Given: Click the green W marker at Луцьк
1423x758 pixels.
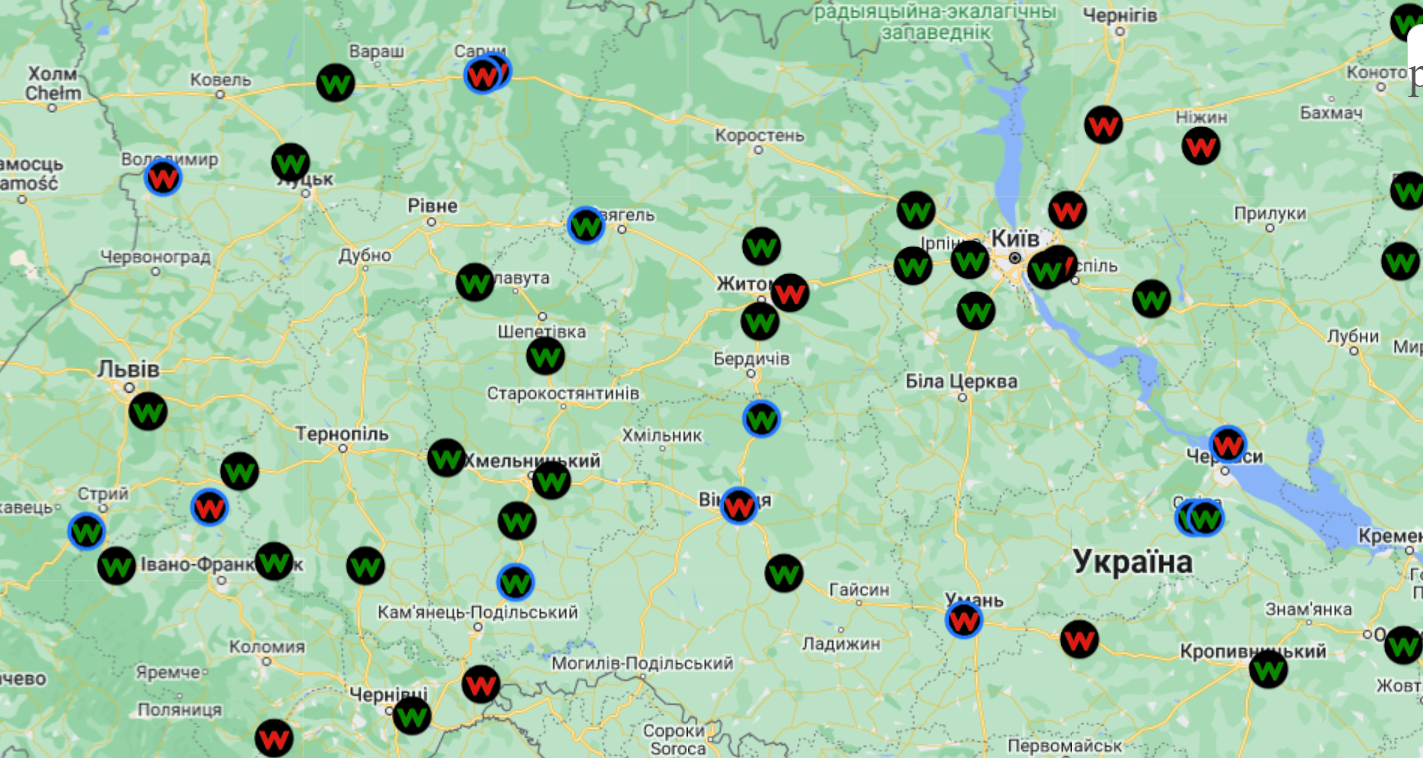Looking at the screenshot, I should [291, 162].
